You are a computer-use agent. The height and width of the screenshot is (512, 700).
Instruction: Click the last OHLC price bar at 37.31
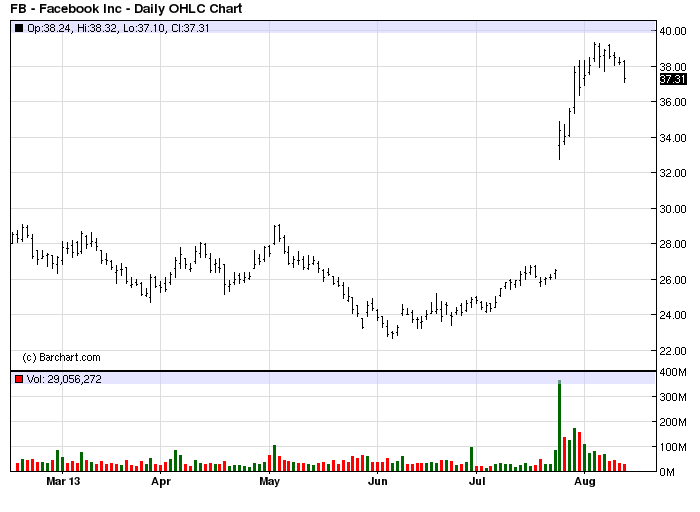625,71
